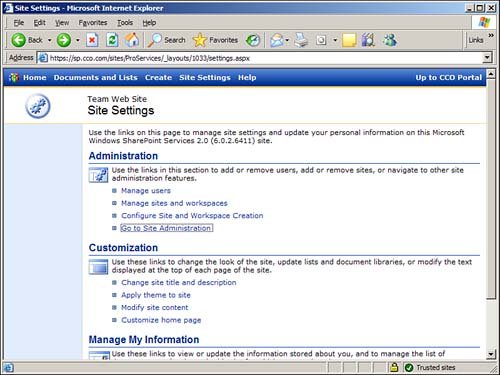This screenshot has height=375, width=500.
Task: Click the padlock icon in status bar
Action: [x=394, y=367]
